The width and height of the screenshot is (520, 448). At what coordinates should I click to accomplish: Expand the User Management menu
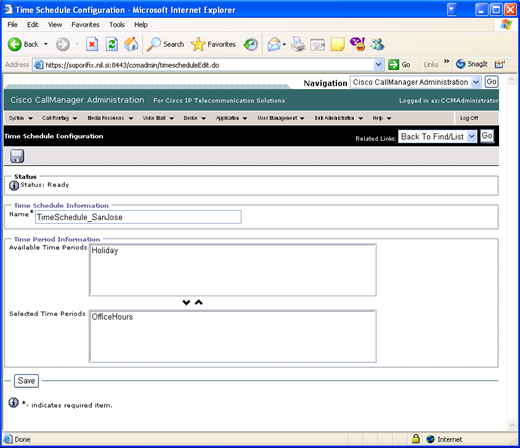point(281,118)
